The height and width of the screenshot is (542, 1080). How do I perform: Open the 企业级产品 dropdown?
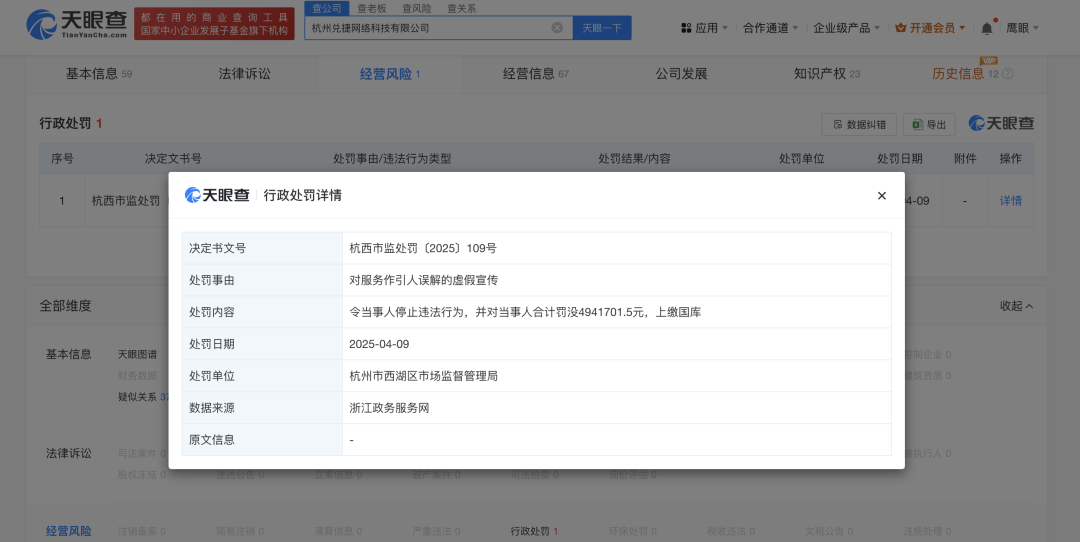[x=847, y=28]
